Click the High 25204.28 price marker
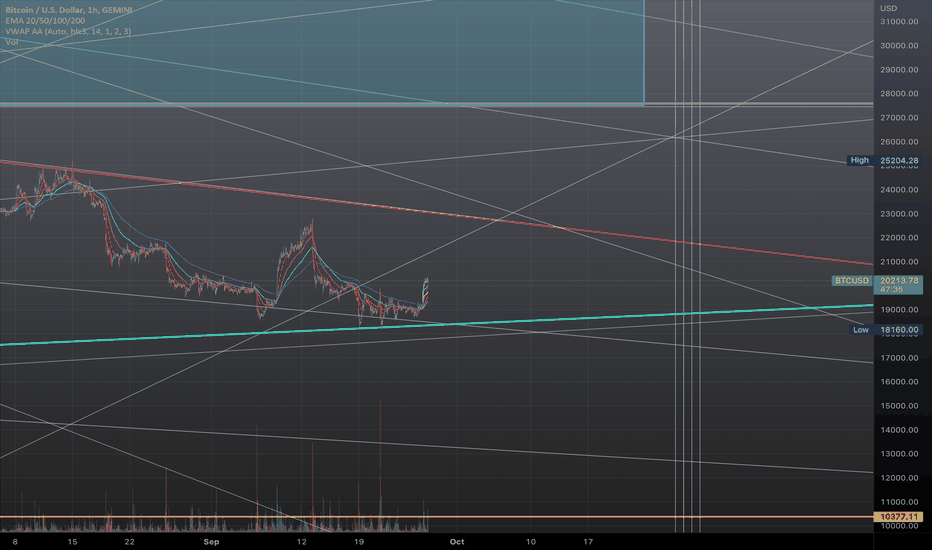The image size is (932, 550). (884, 160)
